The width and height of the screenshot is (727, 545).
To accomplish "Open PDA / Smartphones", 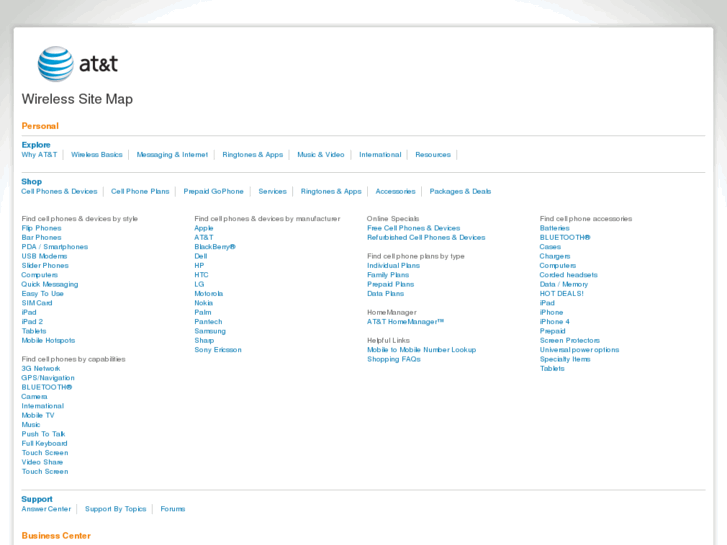I will [55, 246].
